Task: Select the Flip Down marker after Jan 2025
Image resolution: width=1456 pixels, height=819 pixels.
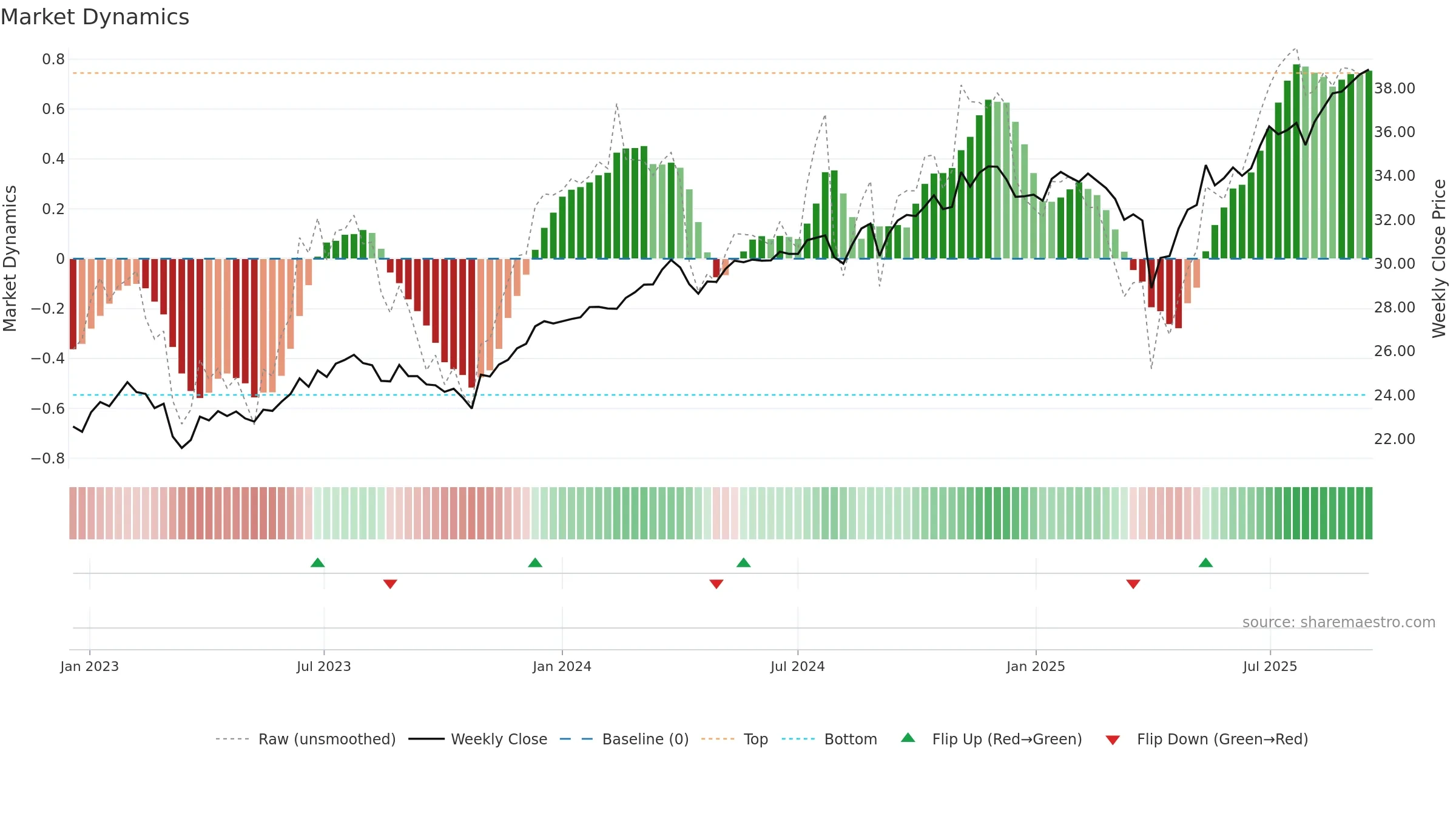Action: point(1133,584)
